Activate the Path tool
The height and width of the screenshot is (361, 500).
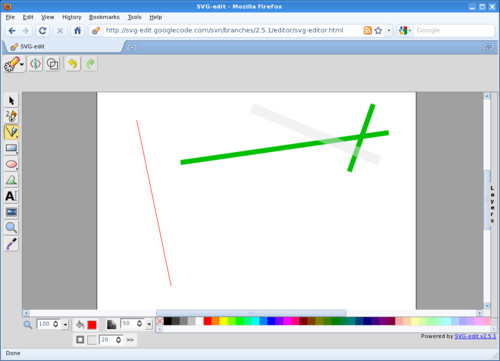(x=11, y=180)
